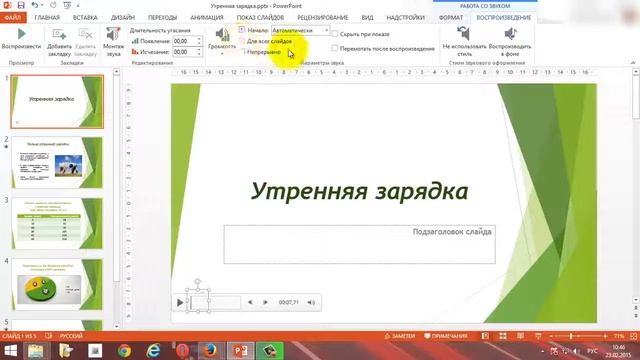Increase Появление fade-in duration spinner
Viewport: 640px width, 360px height.
pyautogui.click(x=199, y=39)
